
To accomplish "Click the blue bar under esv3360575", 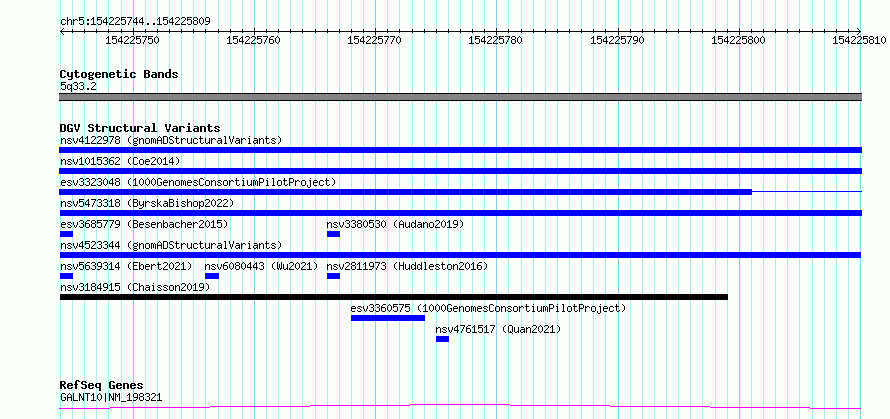I will click(x=388, y=318).
